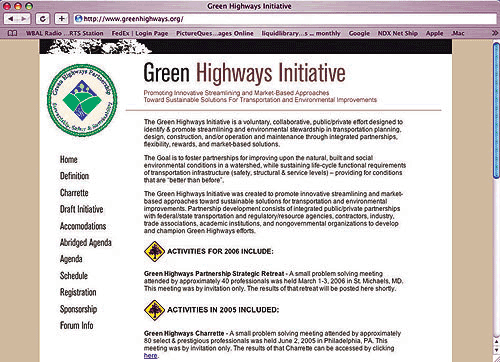
Task: Reload the page with refresh button
Action: (x=43, y=19)
